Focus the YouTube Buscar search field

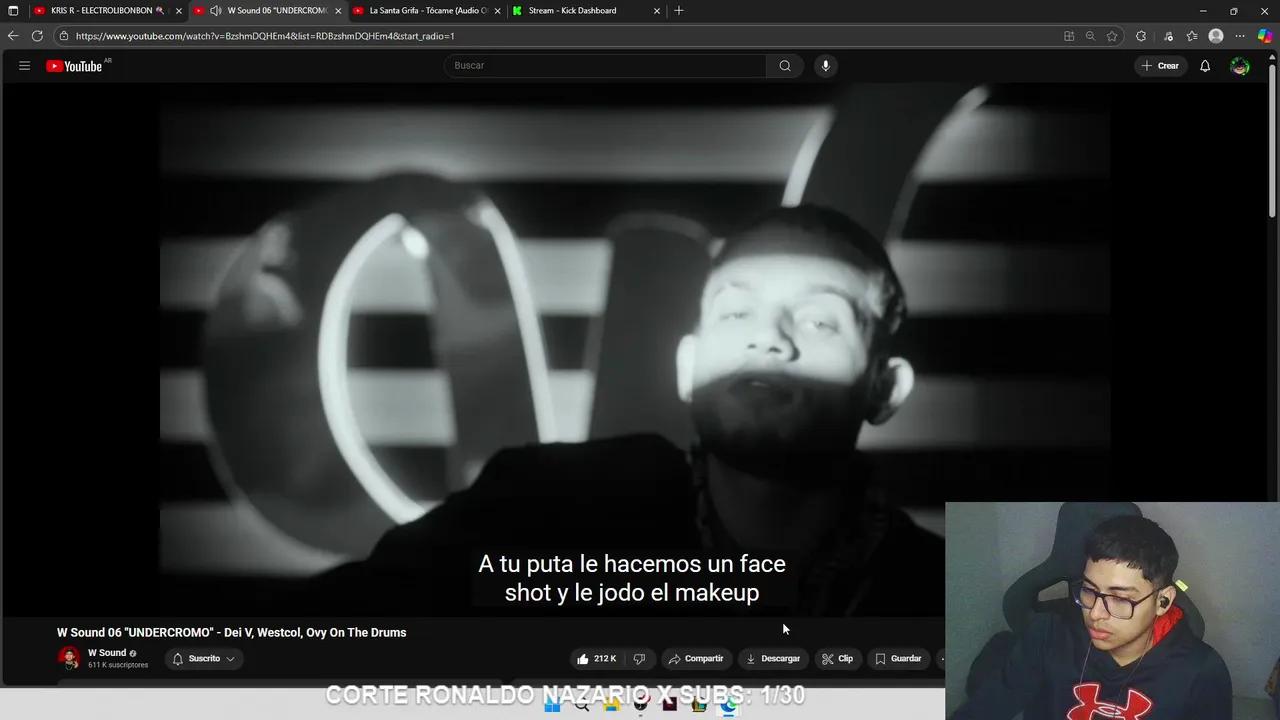[x=605, y=66]
